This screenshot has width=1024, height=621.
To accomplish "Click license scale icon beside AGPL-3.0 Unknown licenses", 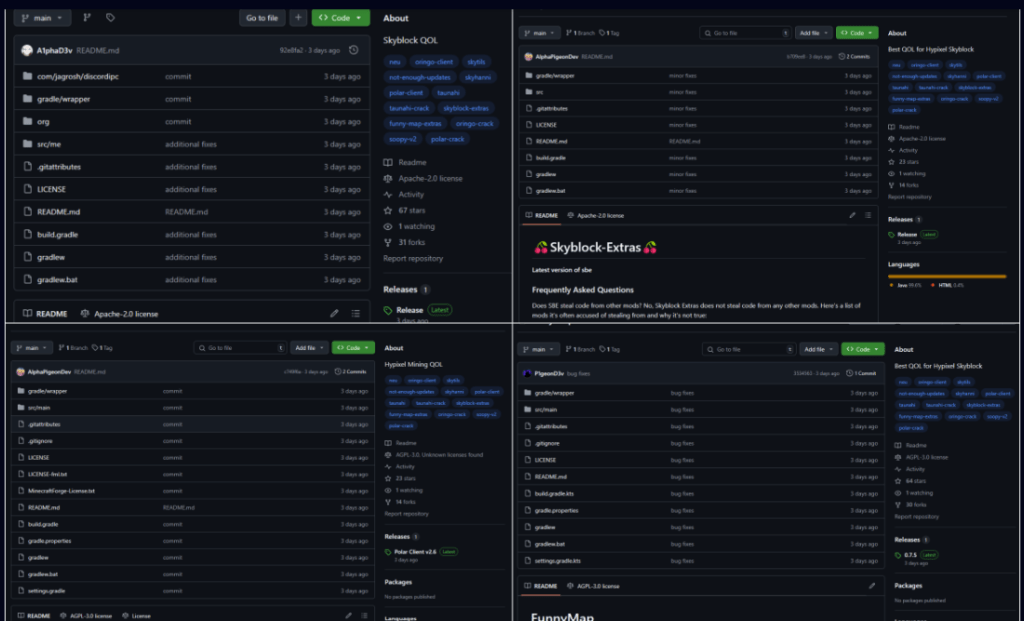I will point(388,454).
